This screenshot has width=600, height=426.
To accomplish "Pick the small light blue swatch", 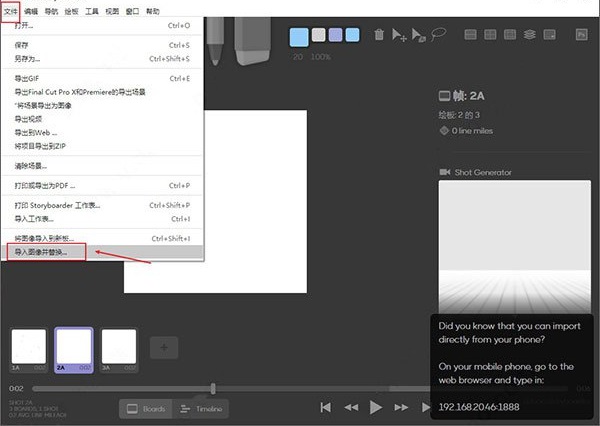I will click(352, 35).
